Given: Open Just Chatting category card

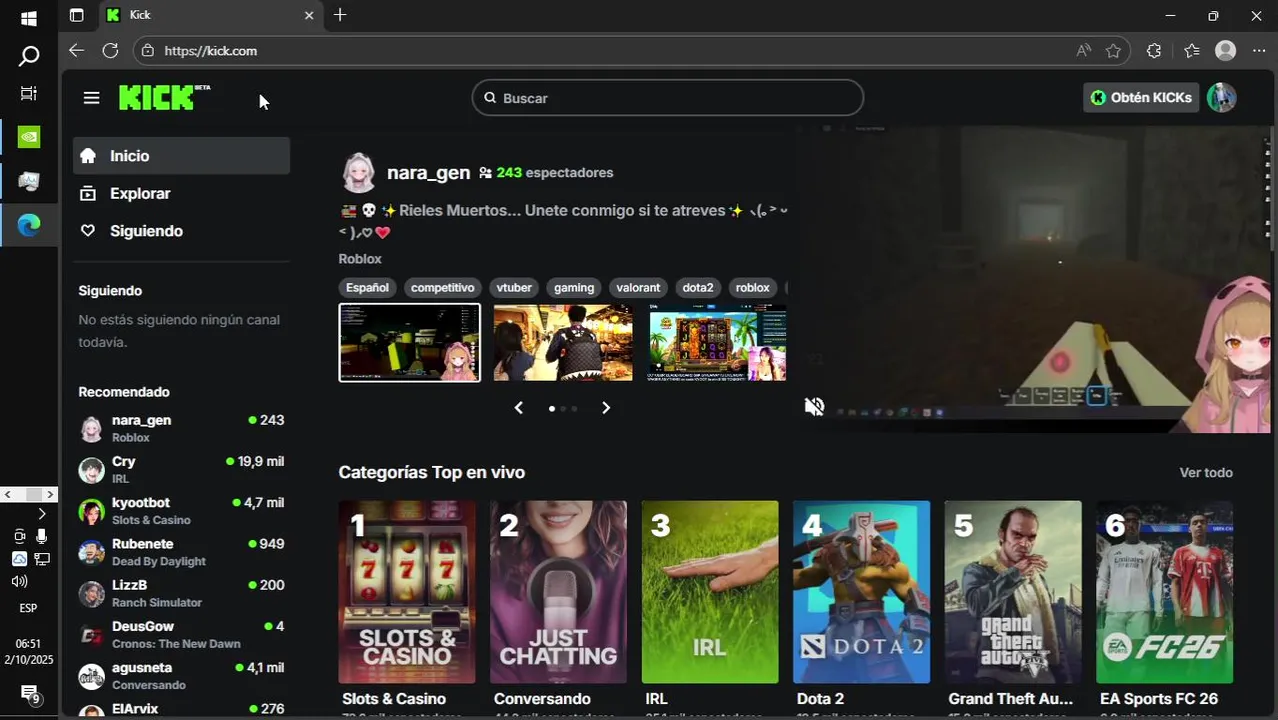Looking at the screenshot, I should [559, 592].
